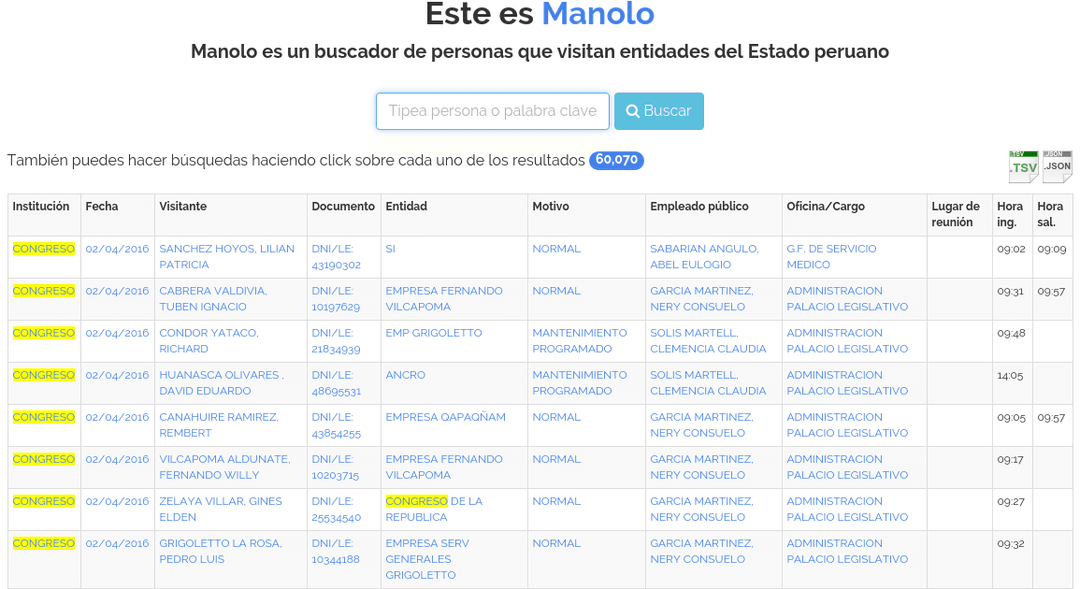
Task: Click the Oficina/Cargo column header
Action: [x=826, y=206]
